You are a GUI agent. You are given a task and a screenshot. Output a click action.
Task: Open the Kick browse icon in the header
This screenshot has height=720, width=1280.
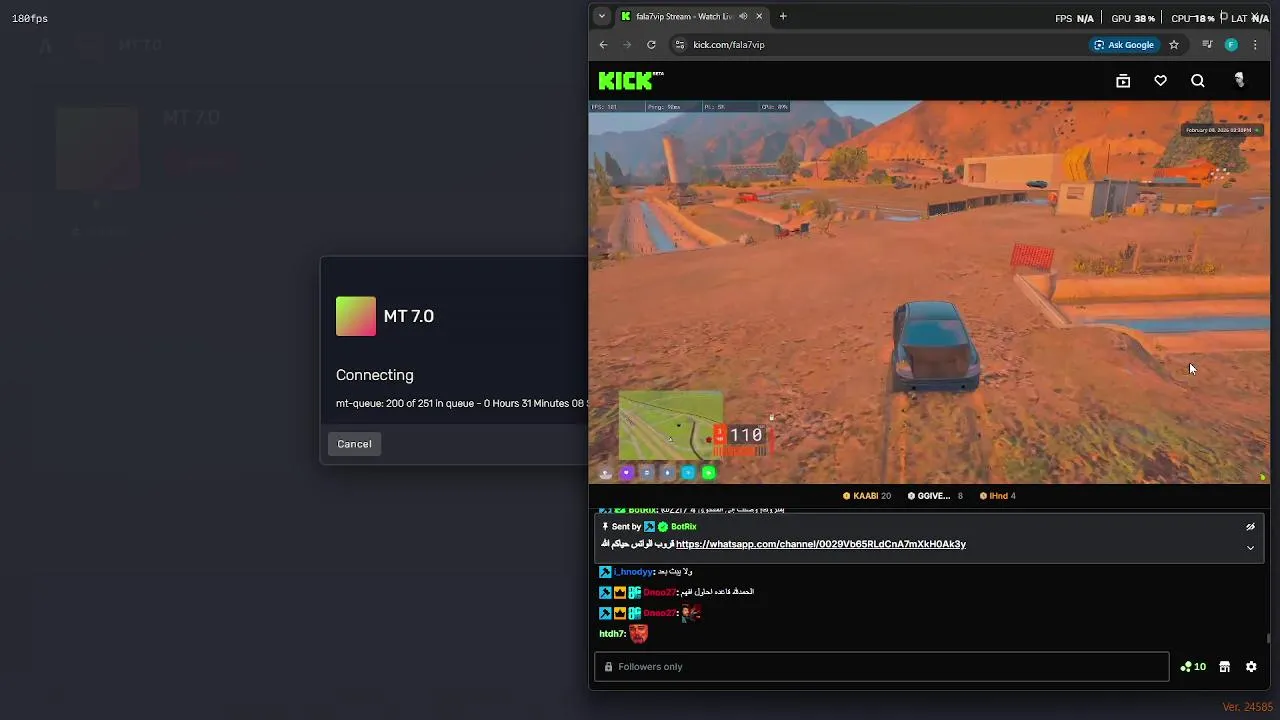point(1123,81)
